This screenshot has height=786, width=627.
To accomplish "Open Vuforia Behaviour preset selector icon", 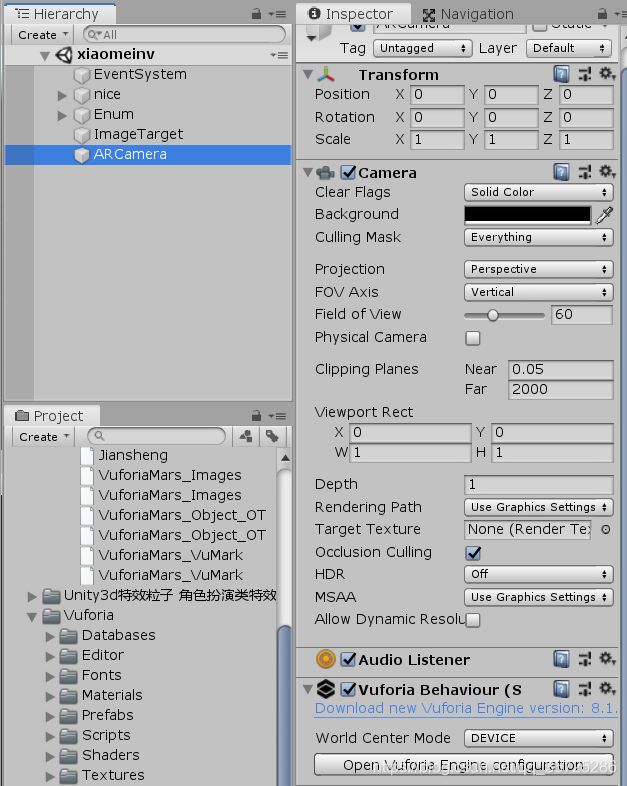I will [x=584, y=689].
